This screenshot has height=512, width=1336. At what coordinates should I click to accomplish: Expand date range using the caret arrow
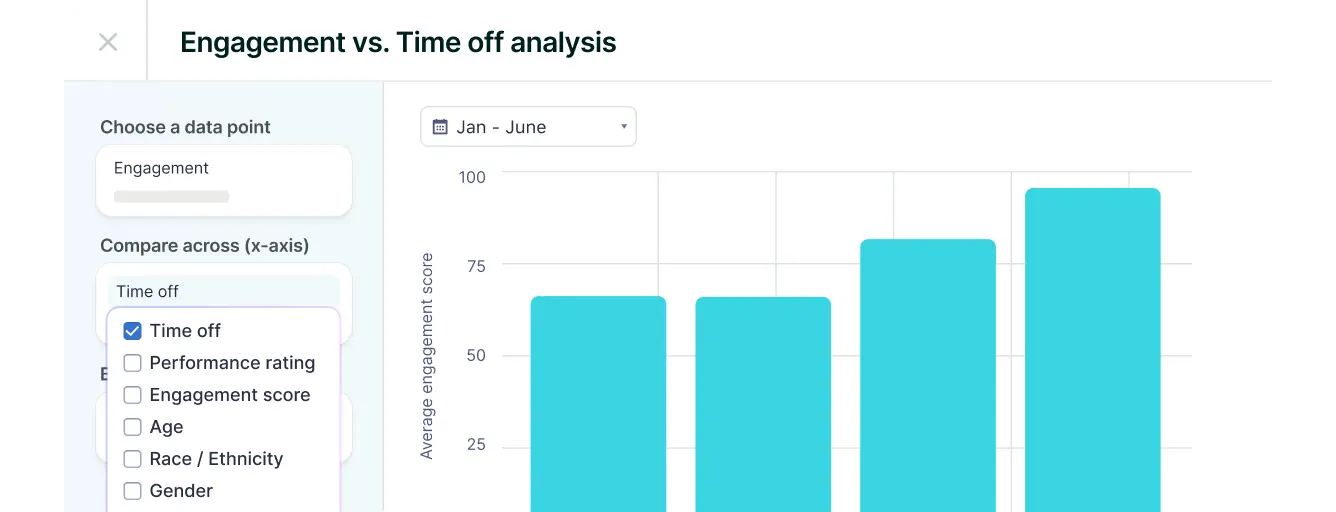click(x=623, y=127)
